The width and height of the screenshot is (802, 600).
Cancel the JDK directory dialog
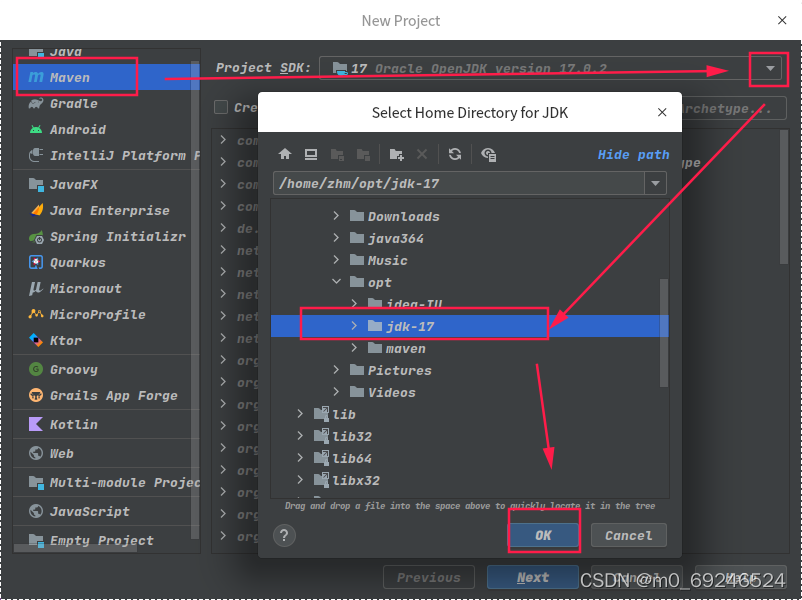click(x=629, y=536)
